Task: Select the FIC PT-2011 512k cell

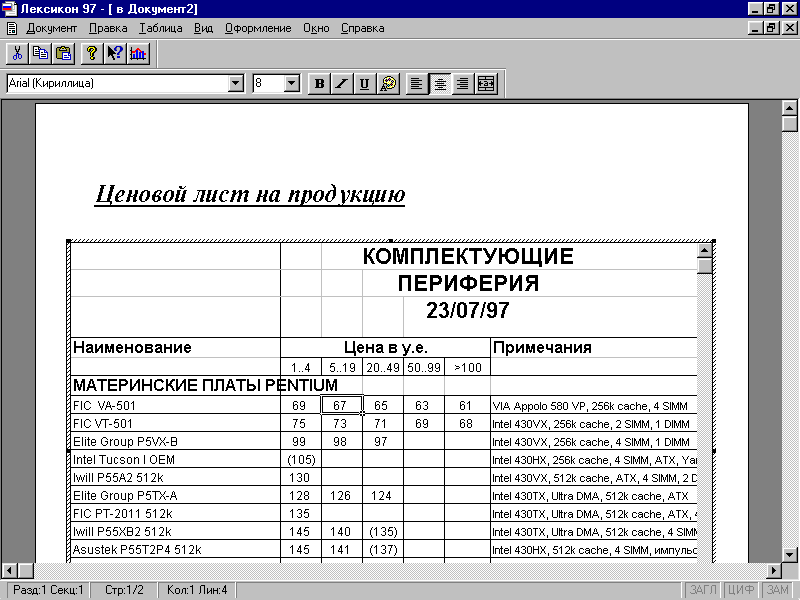Action: [x=176, y=513]
